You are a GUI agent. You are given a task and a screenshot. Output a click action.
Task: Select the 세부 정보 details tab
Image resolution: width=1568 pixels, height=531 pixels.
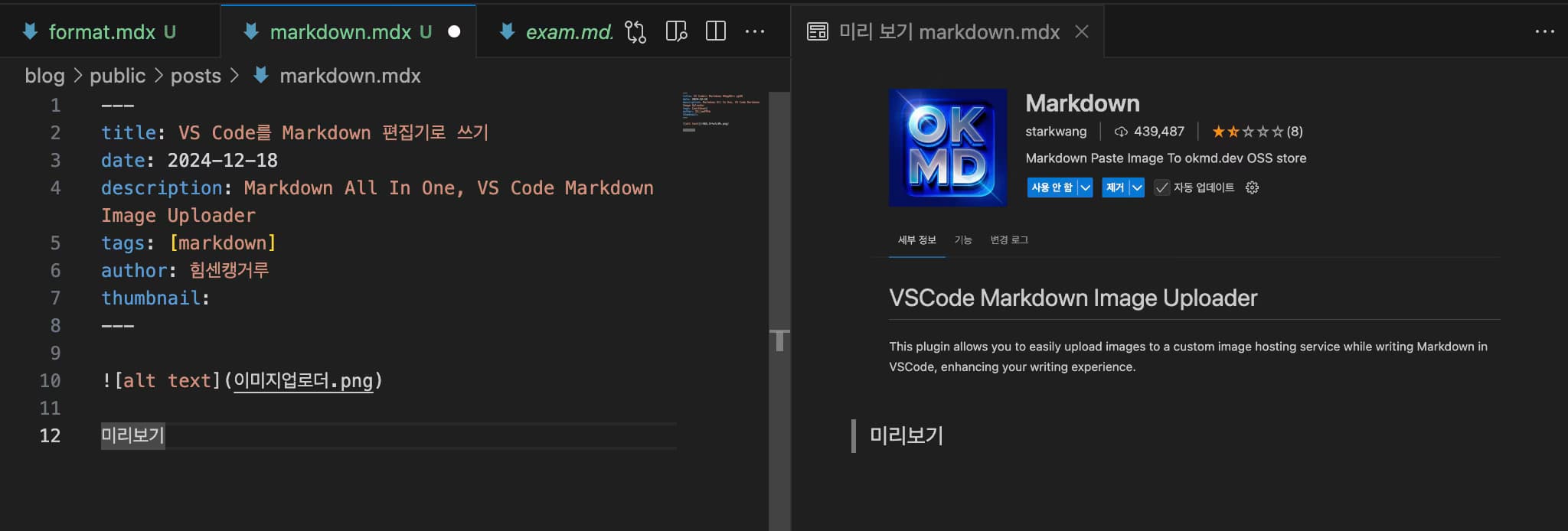[917, 240]
